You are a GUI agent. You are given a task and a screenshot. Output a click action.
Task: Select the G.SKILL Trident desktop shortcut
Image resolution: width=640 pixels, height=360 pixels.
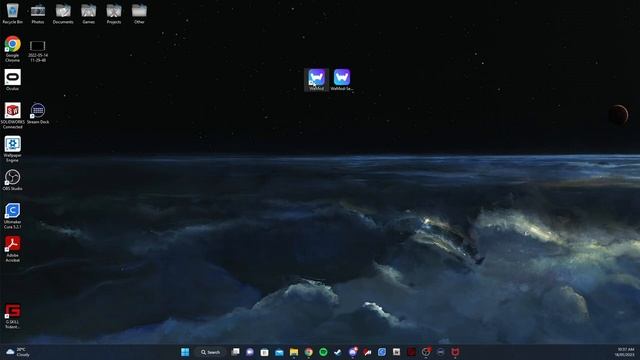click(13, 316)
